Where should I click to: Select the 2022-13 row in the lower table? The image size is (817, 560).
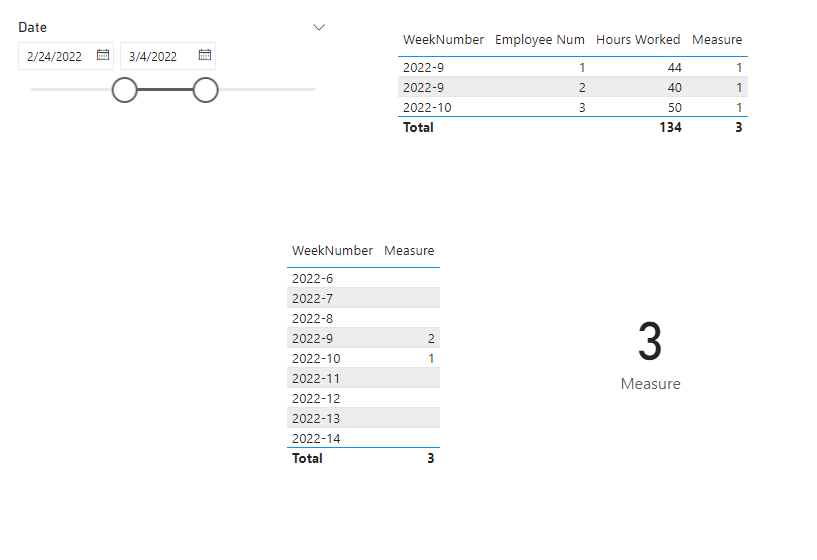[x=363, y=418]
